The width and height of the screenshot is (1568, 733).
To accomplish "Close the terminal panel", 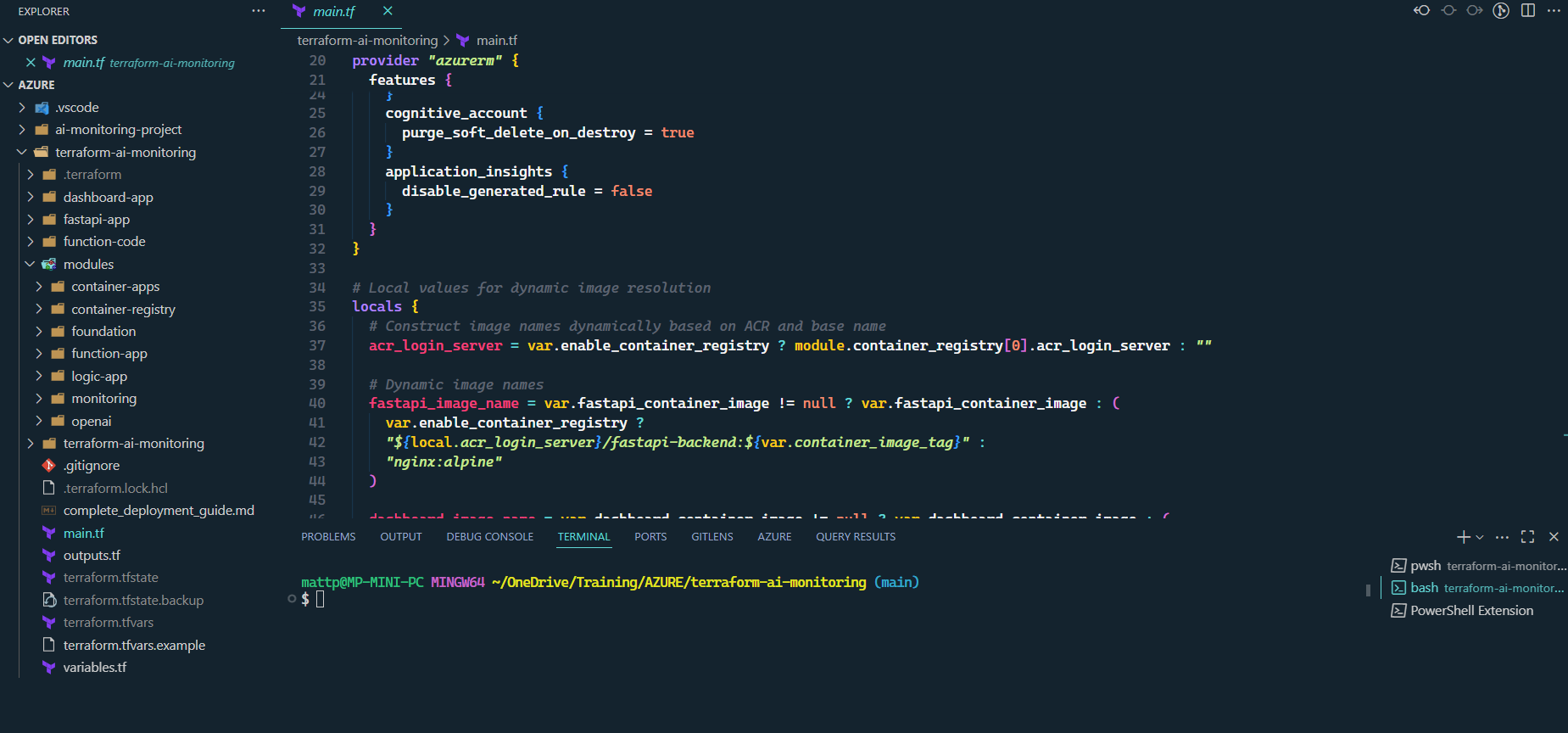I will pos(1554,537).
